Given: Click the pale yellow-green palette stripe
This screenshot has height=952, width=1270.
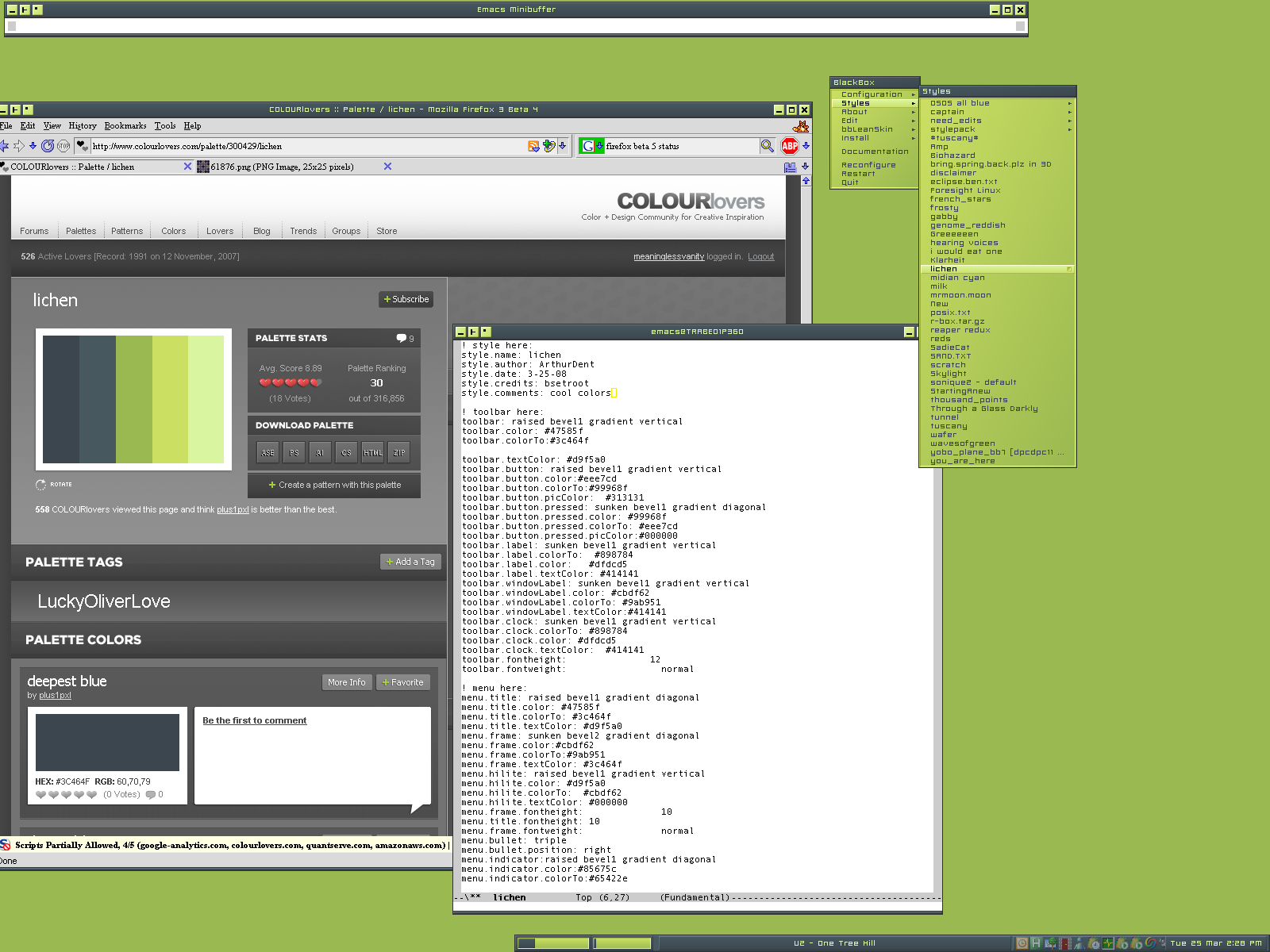Looking at the screenshot, I should click(x=206, y=399).
